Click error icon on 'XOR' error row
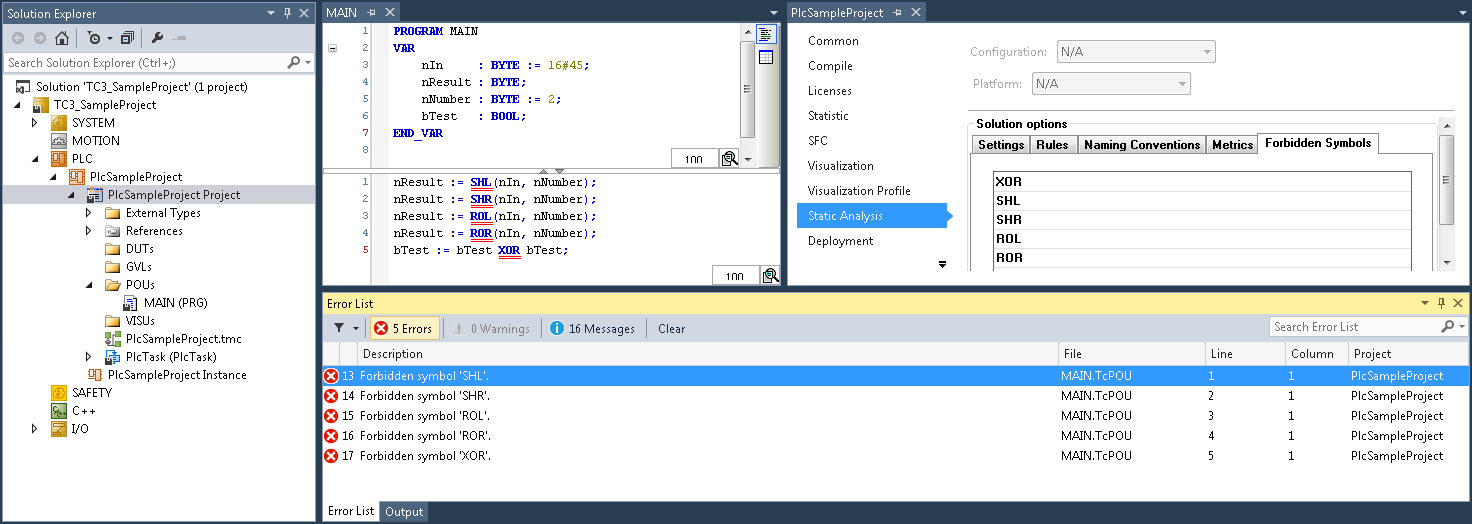Screen dimensions: 1472x524 click(x=331, y=456)
